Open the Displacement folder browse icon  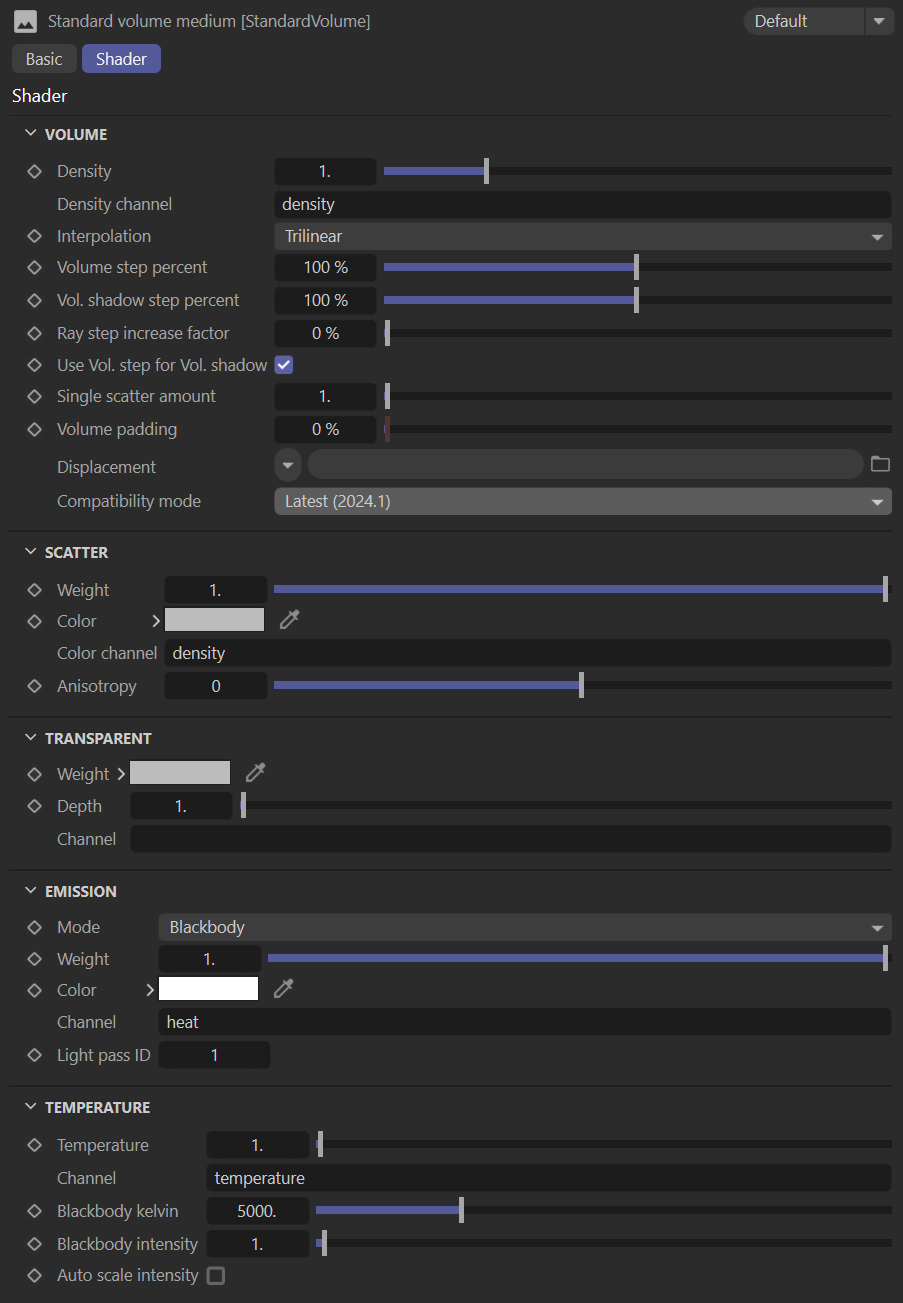pyautogui.click(x=880, y=464)
